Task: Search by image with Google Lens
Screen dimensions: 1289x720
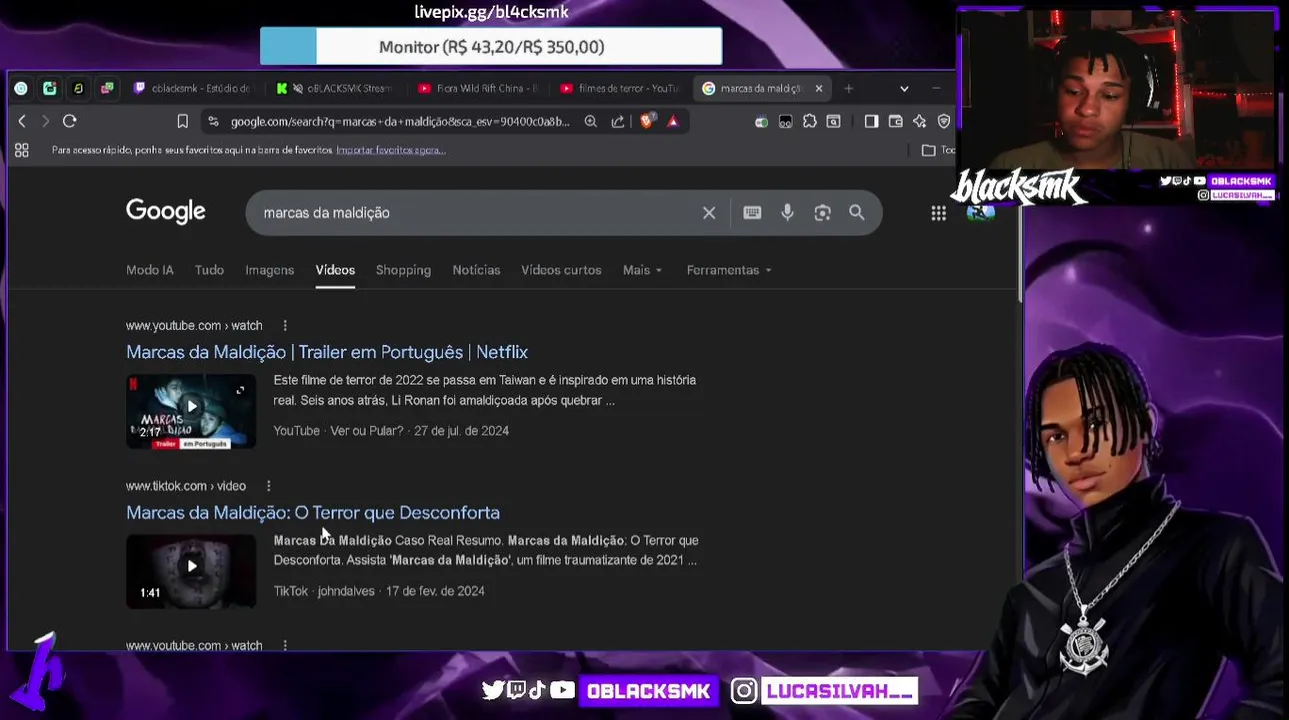Action: (822, 213)
